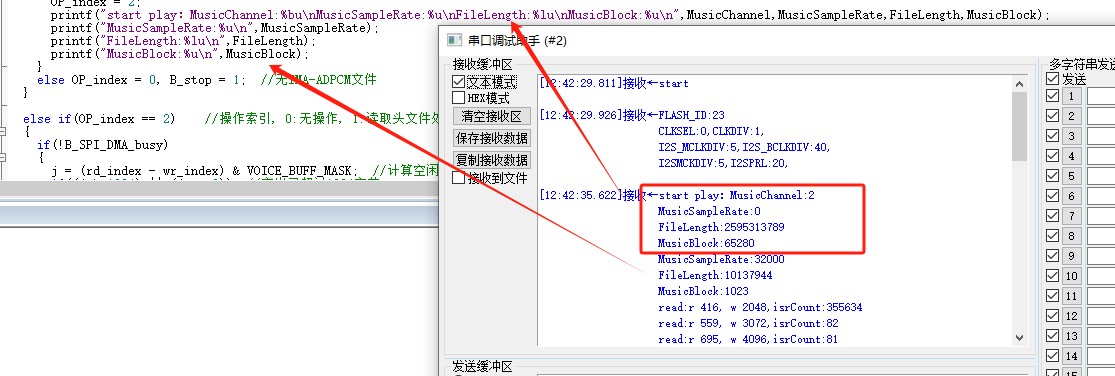Send string number 6 button

(1072, 196)
